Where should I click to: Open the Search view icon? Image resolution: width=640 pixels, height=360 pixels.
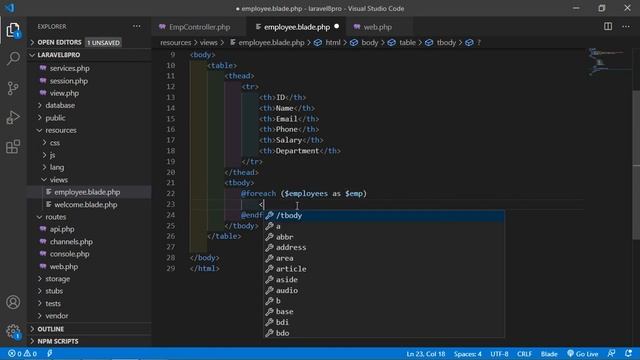click(x=13, y=58)
